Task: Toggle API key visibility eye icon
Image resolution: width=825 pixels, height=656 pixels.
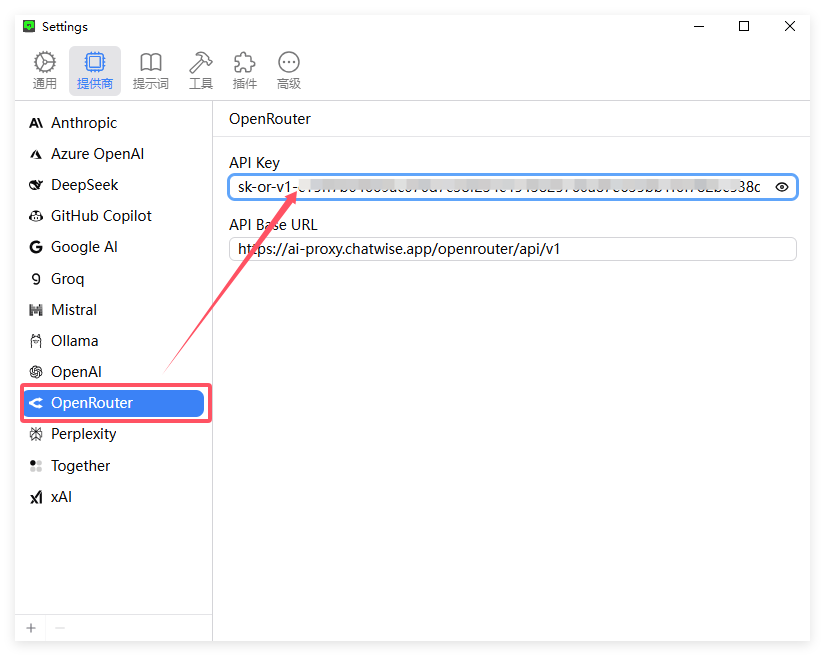Action: coord(782,187)
